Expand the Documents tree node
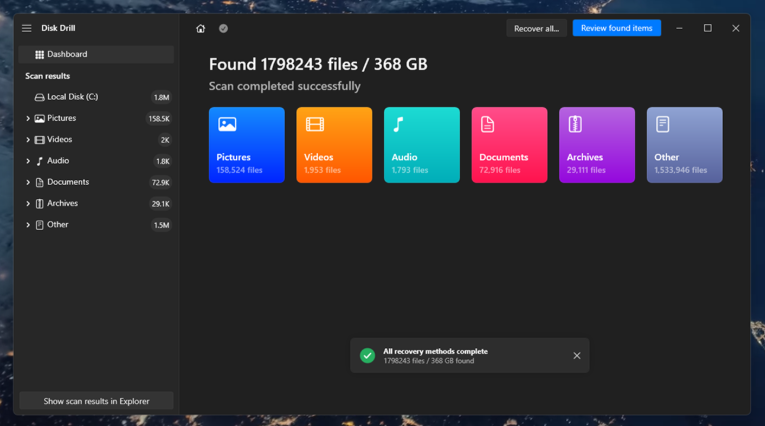765x426 pixels. (28, 183)
